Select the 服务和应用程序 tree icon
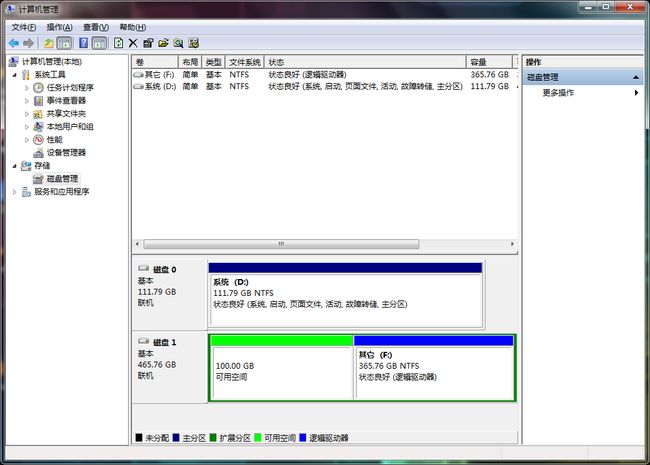Image resolution: width=650 pixels, height=465 pixels. coord(26,191)
